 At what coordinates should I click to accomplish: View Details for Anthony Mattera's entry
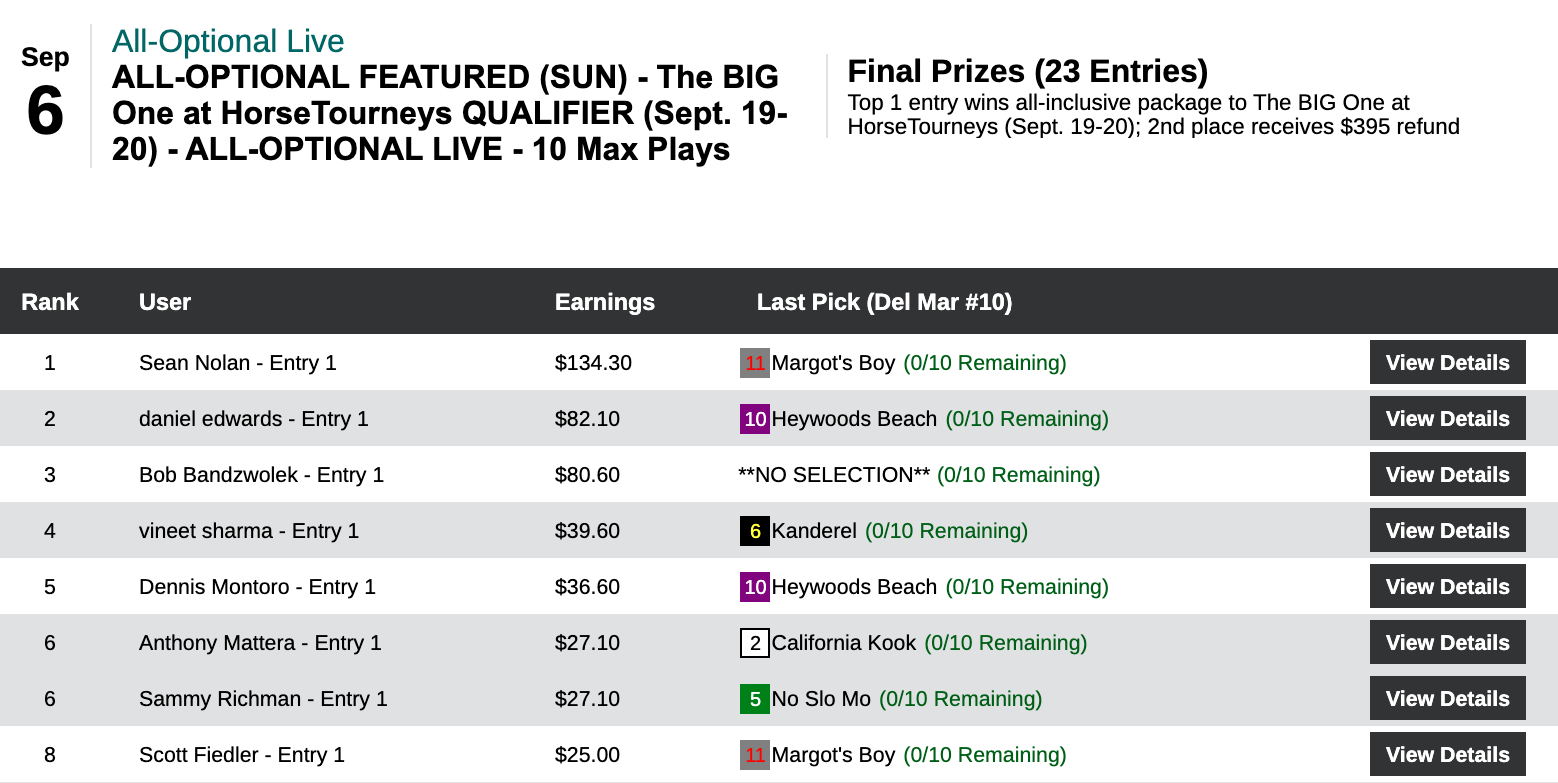pyautogui.click(x=1447, y=643)
